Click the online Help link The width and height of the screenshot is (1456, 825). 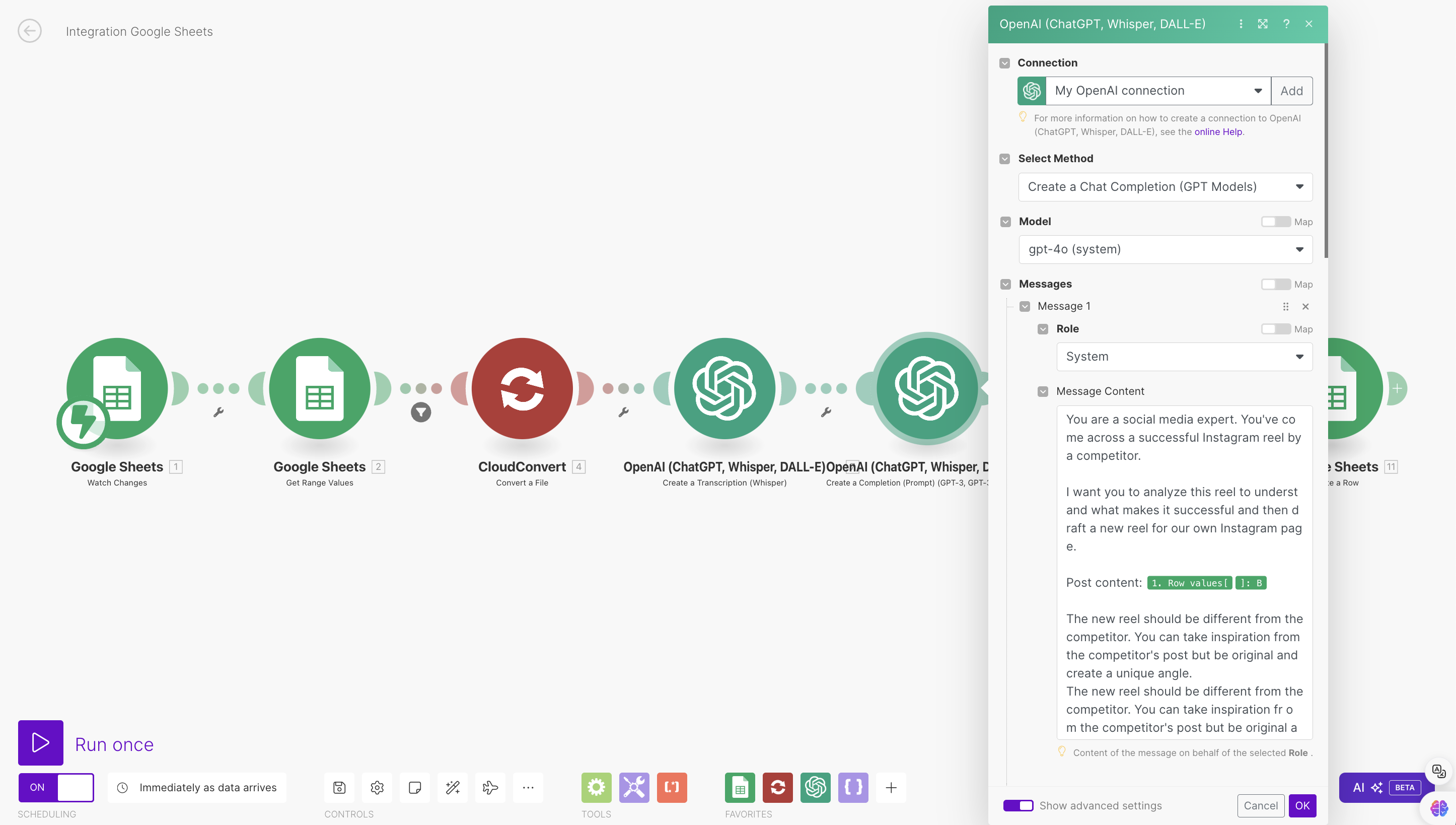tap(1217, 131)
